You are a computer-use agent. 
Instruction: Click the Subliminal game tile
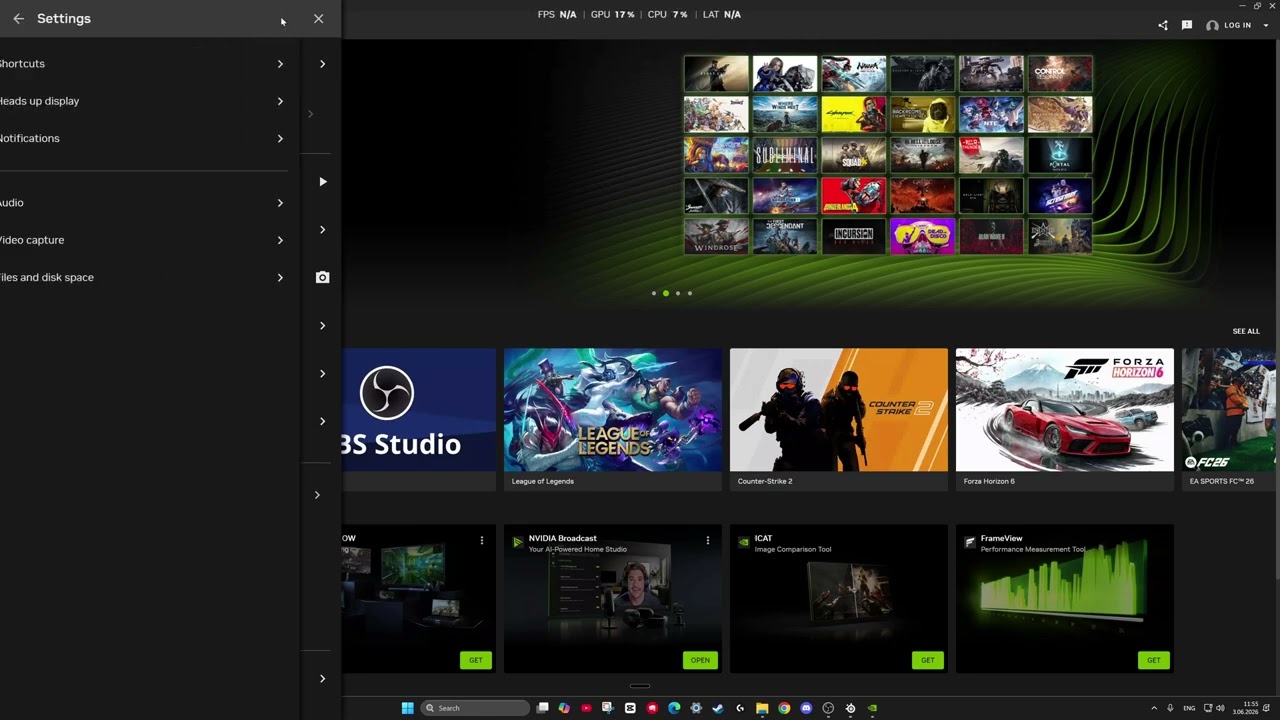pyautogui.click(x=785, y=156)
